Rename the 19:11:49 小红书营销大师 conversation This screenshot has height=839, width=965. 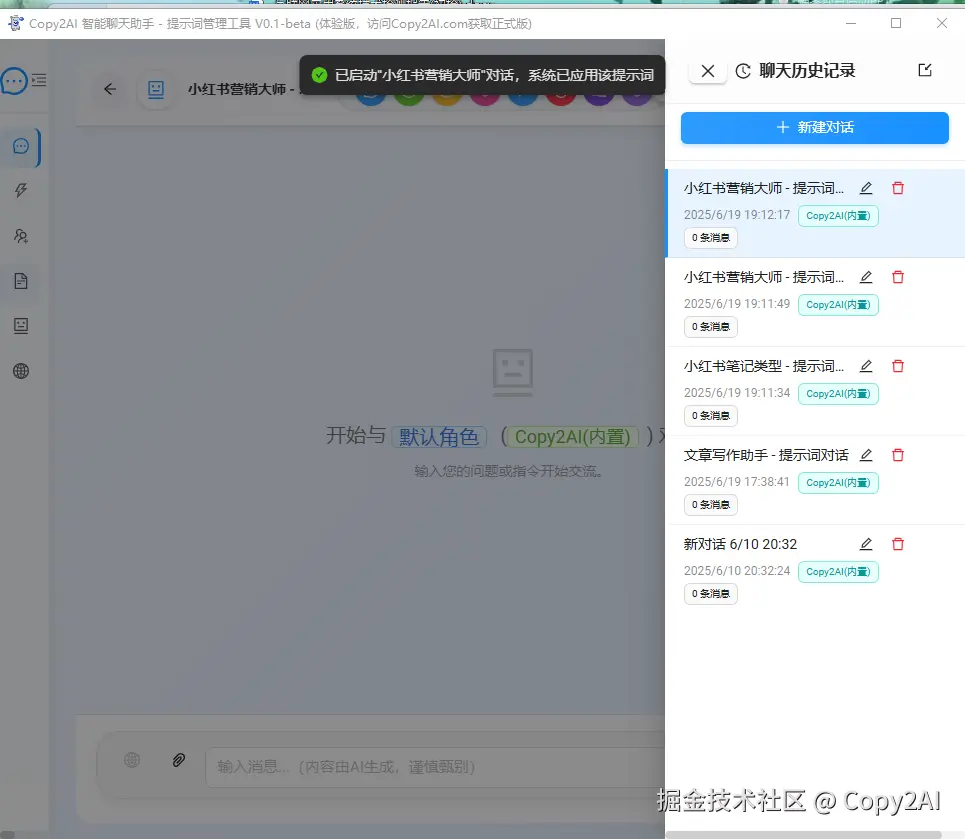click(866, 277)
